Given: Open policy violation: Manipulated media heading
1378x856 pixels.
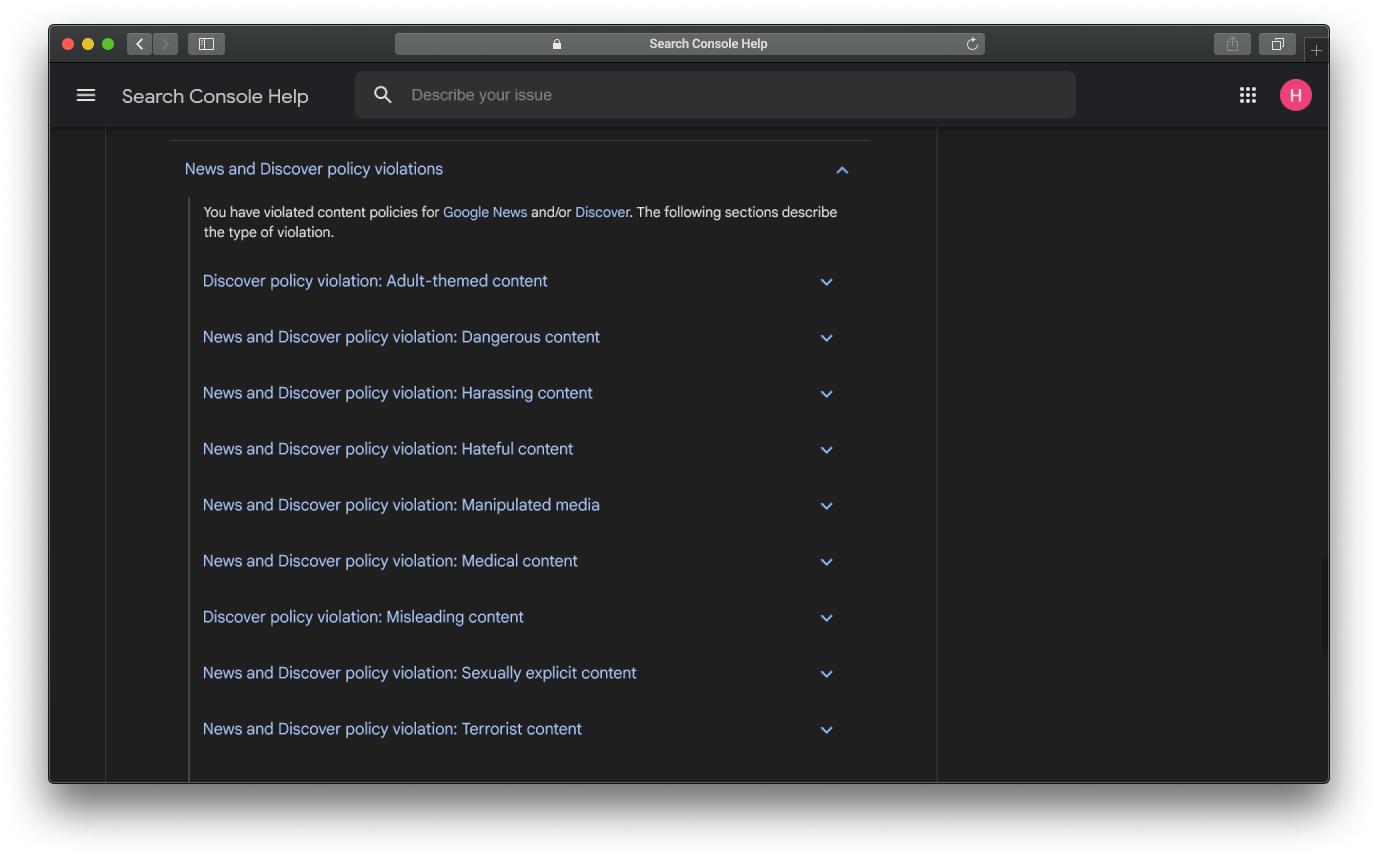Looking at the screenshot, I should click(x=401, y=505).
